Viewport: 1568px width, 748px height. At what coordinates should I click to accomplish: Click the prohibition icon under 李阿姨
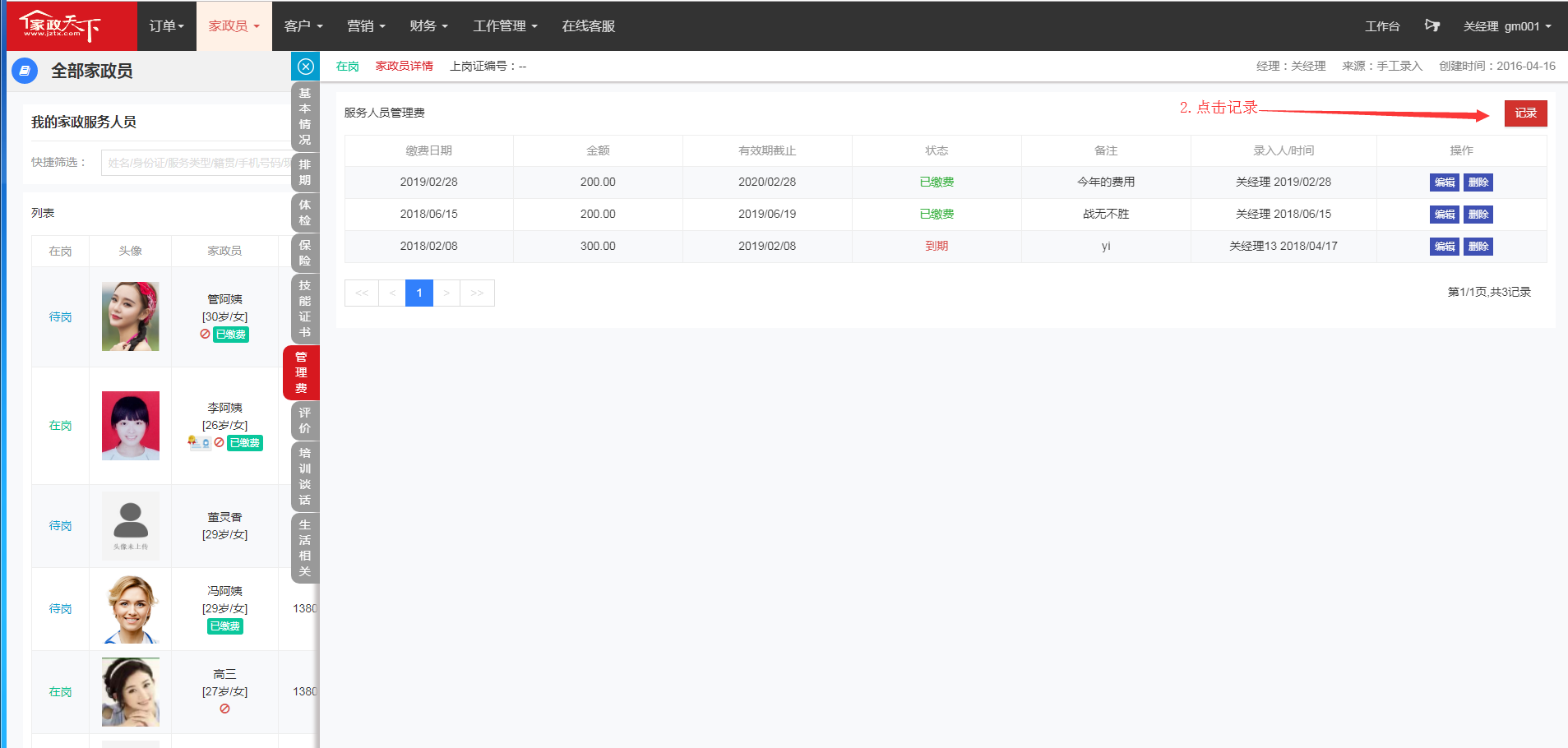219,442
